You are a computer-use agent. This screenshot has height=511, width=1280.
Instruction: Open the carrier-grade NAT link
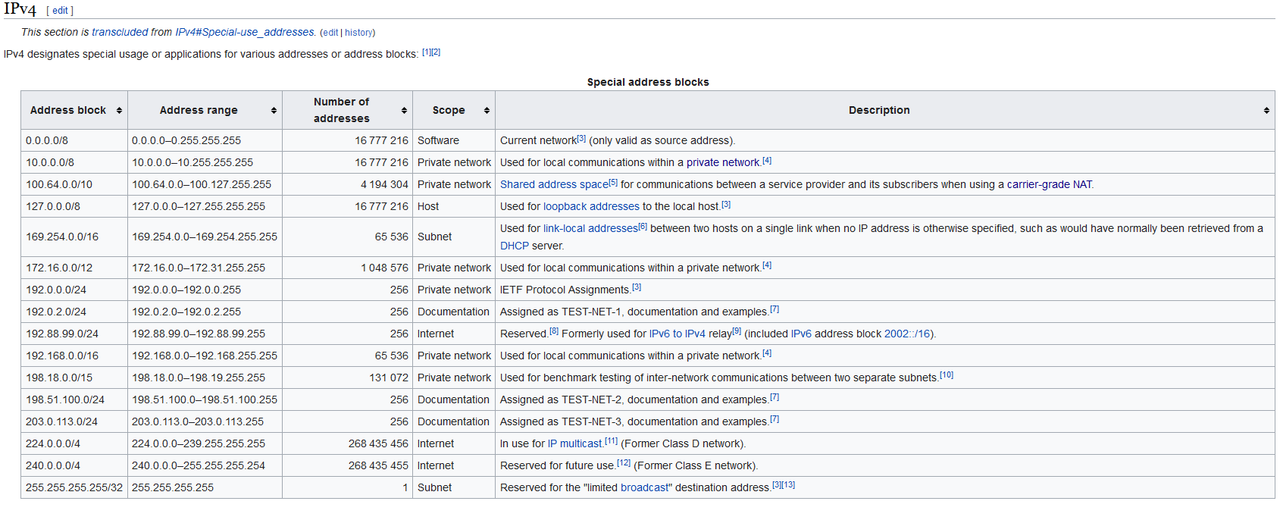coord(1050,184)
